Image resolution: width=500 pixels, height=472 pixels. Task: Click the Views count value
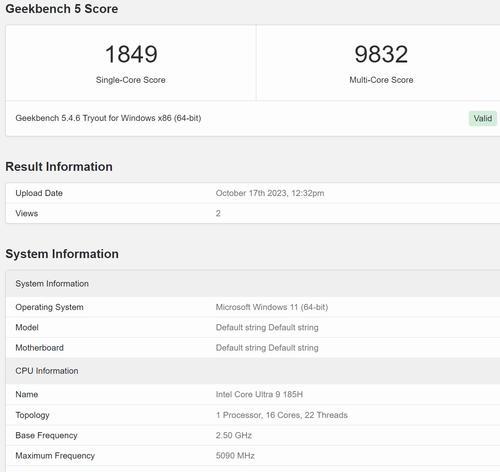pyautogui.click(x=218, y=213)
